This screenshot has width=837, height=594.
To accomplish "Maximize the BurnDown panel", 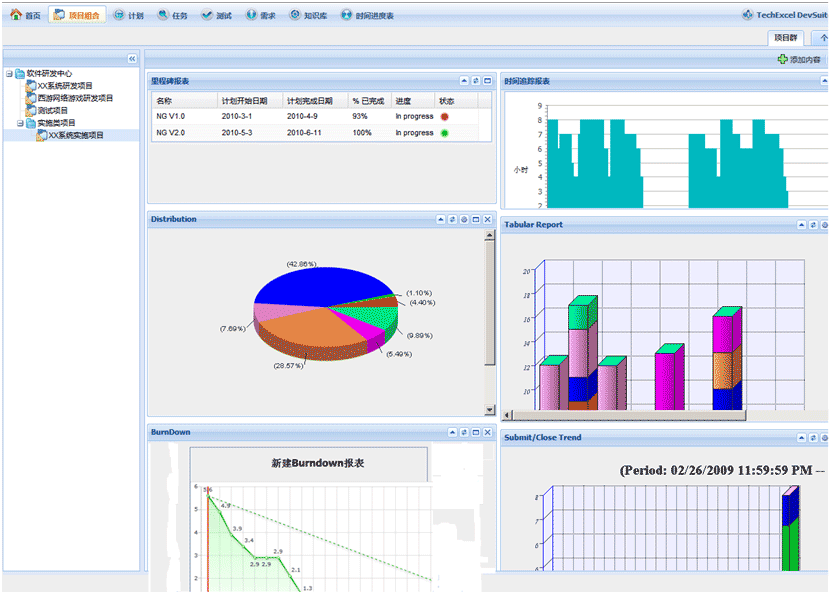I will coord(476,432).
